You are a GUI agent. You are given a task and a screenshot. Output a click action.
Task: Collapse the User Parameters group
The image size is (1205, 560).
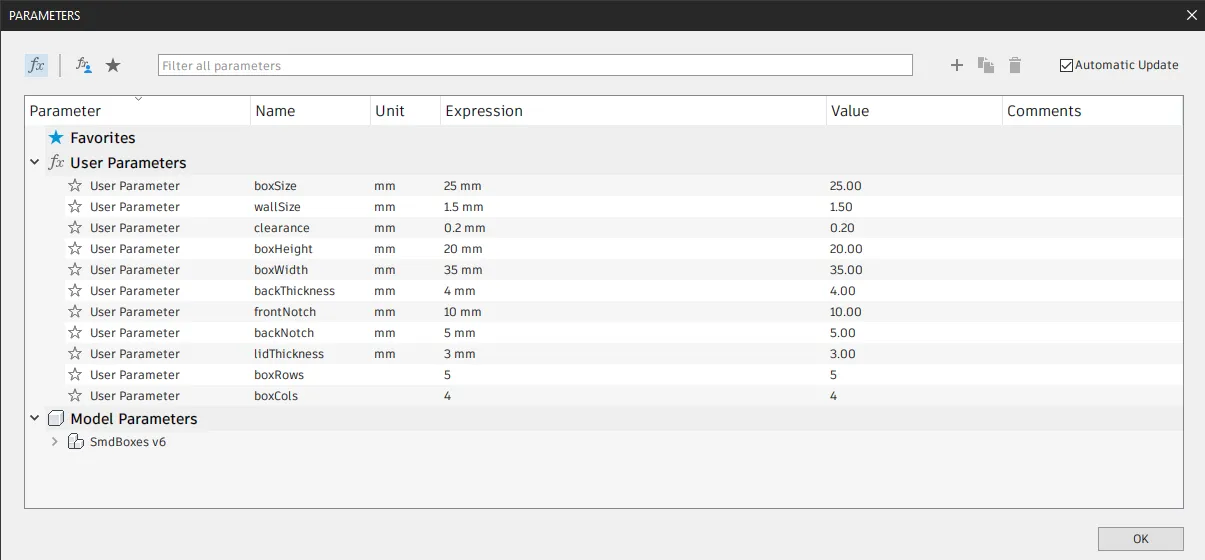coord(35,162)
